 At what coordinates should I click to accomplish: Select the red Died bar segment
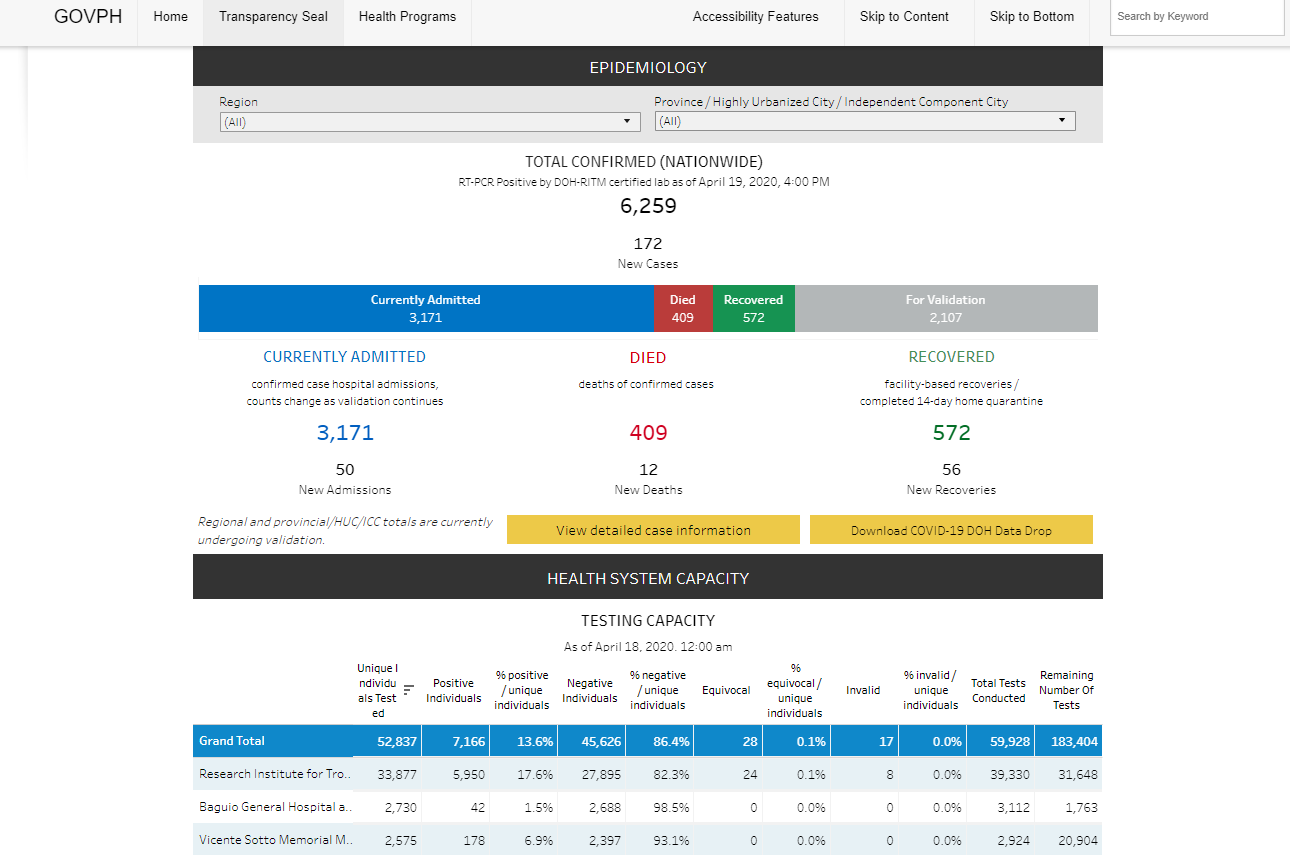(683, 309)
